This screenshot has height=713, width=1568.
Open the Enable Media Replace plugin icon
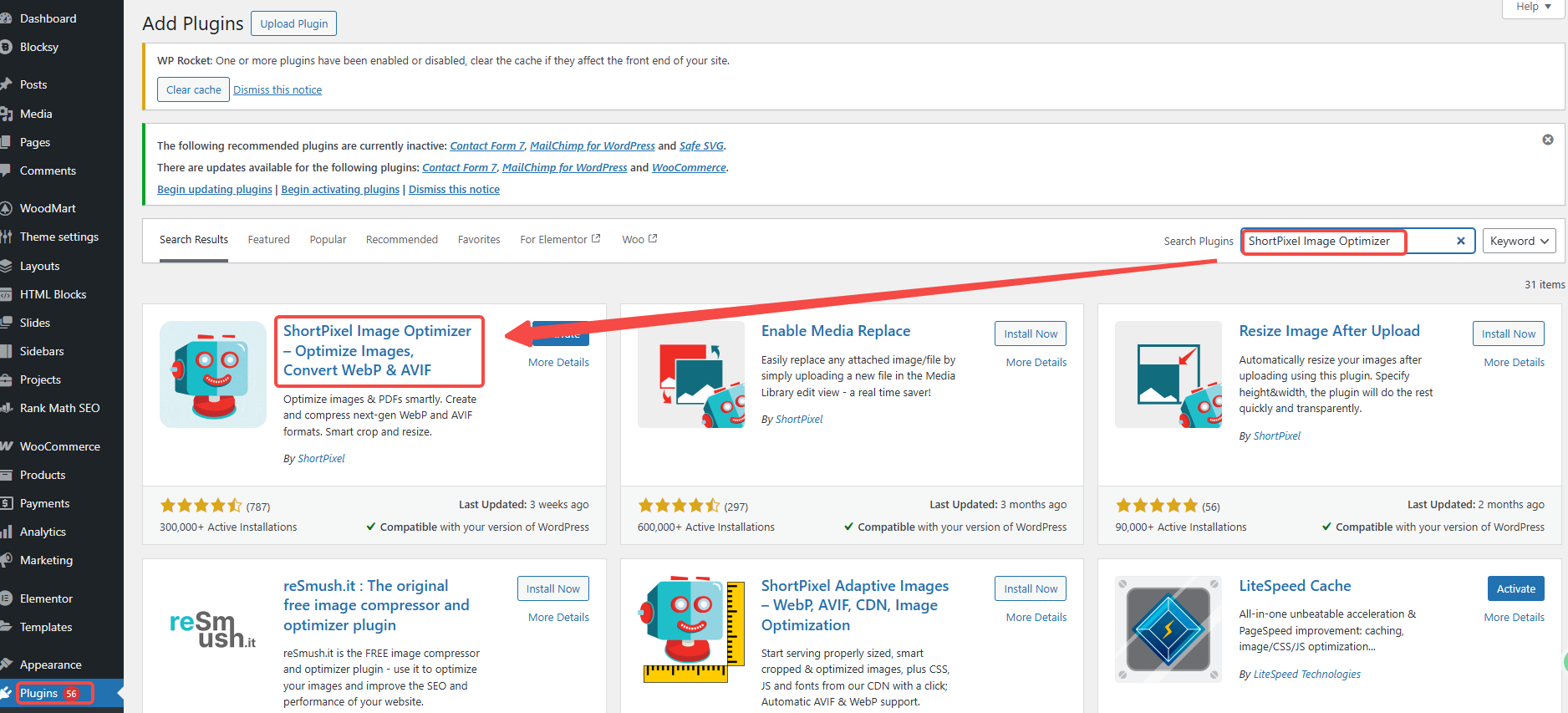[690, 374]
